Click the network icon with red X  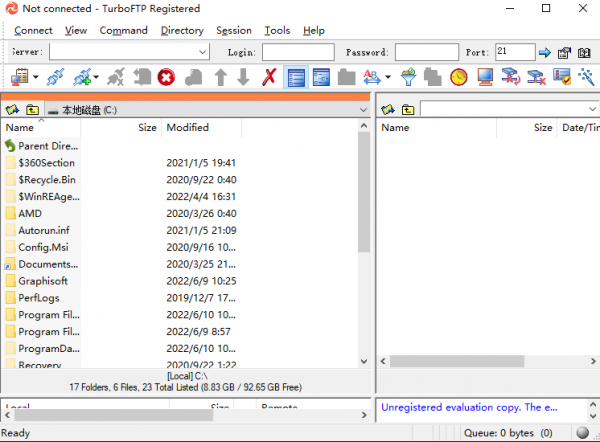point(536,77)
